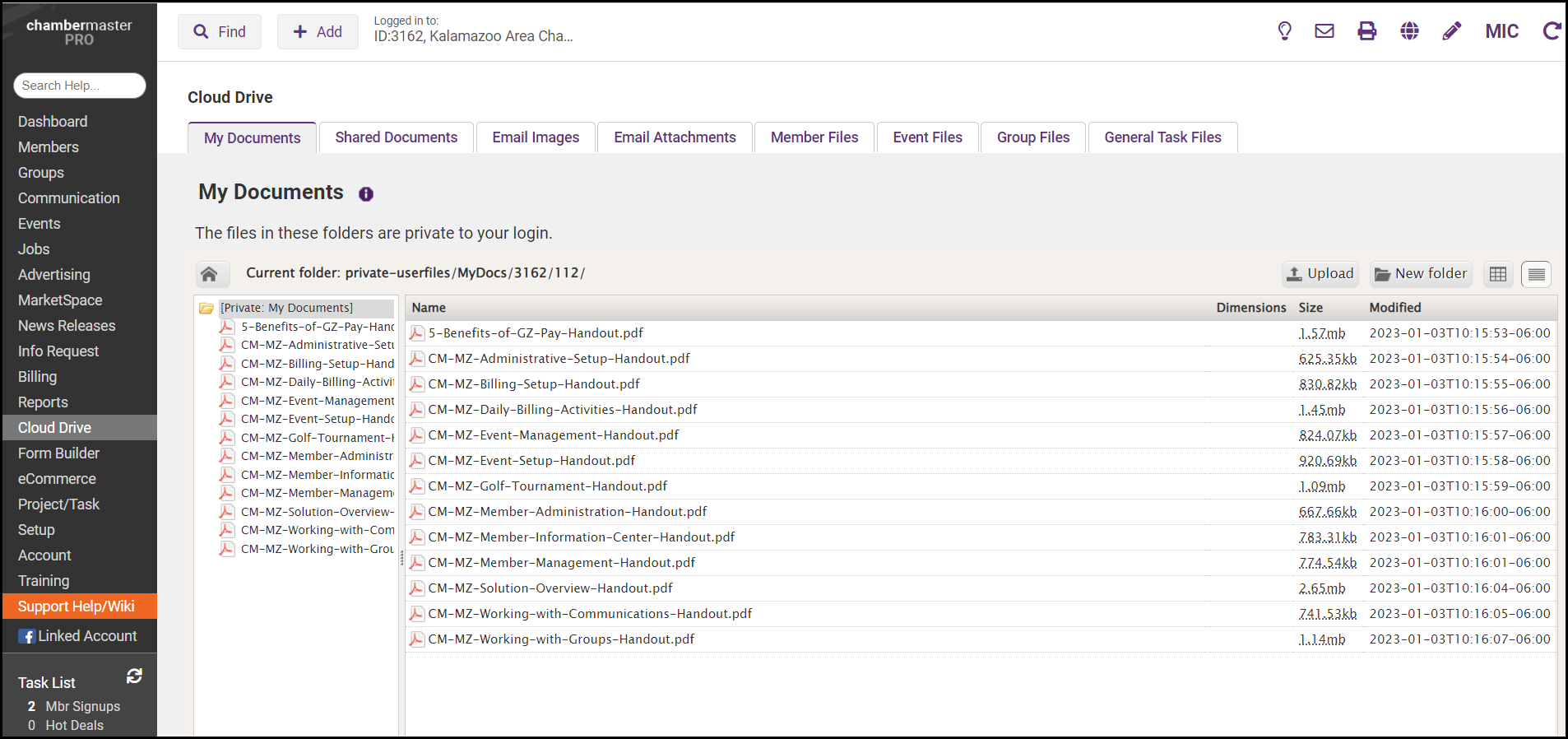Viewport: 1568px width, 739px height.
Task: Open the globe icon in header
Action: click(x=1409, y=31)
